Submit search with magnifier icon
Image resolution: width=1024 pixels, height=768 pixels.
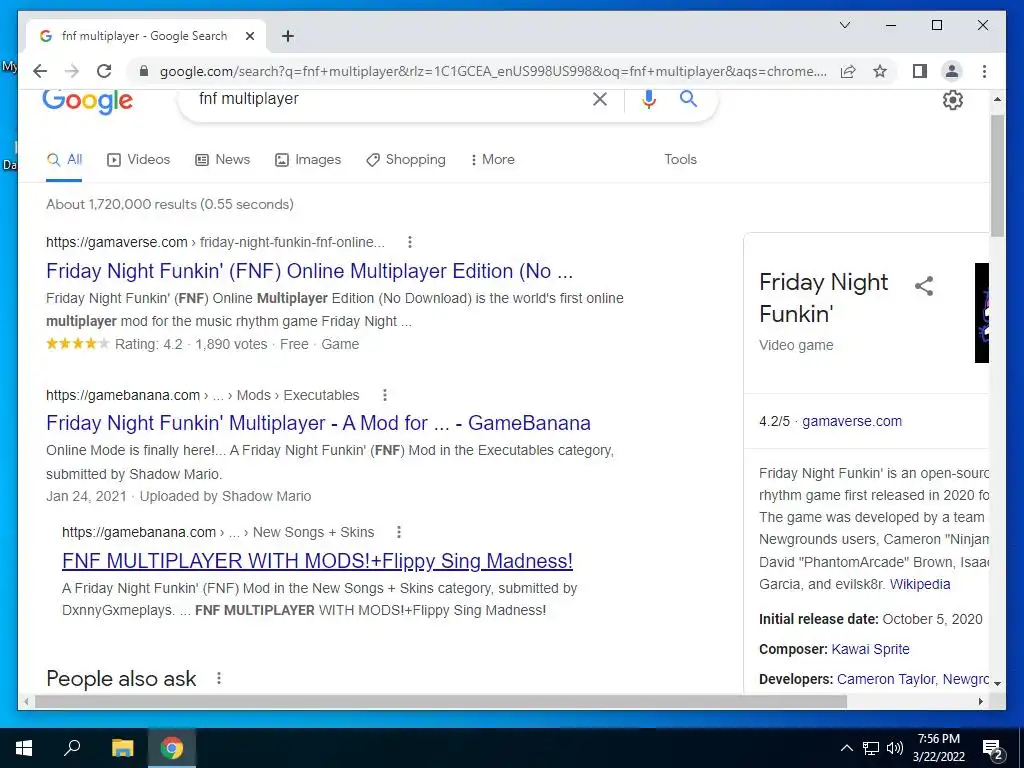pyautogui.click(x=688, y=99)
